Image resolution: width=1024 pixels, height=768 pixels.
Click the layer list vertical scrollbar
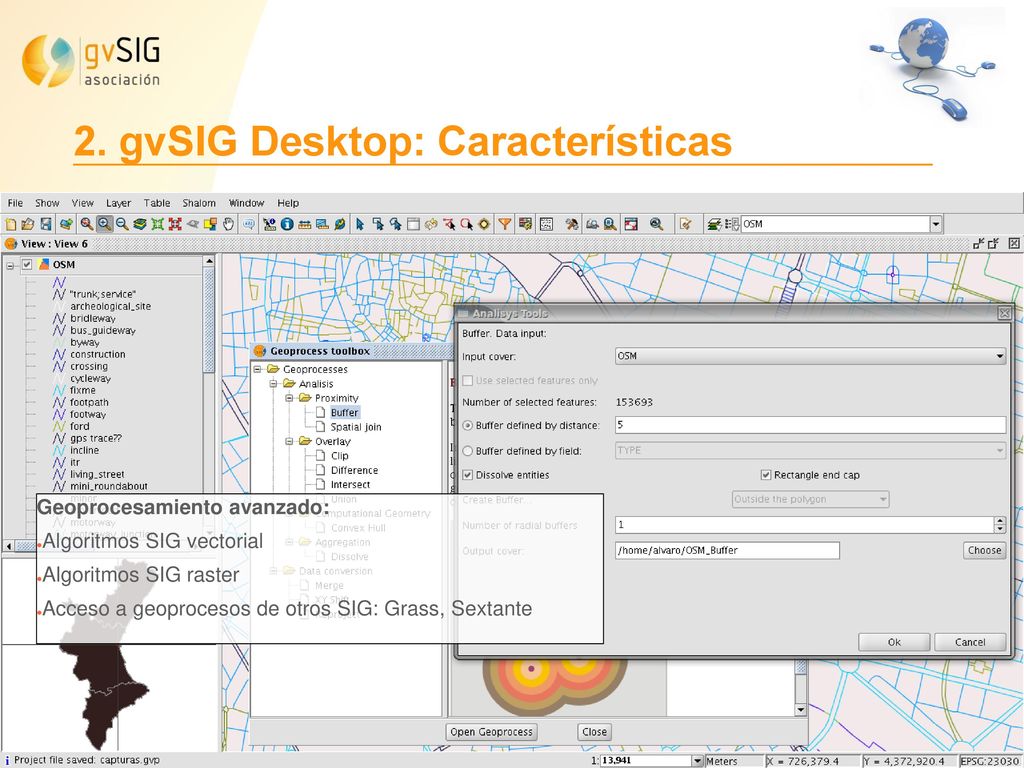[209, 320]
